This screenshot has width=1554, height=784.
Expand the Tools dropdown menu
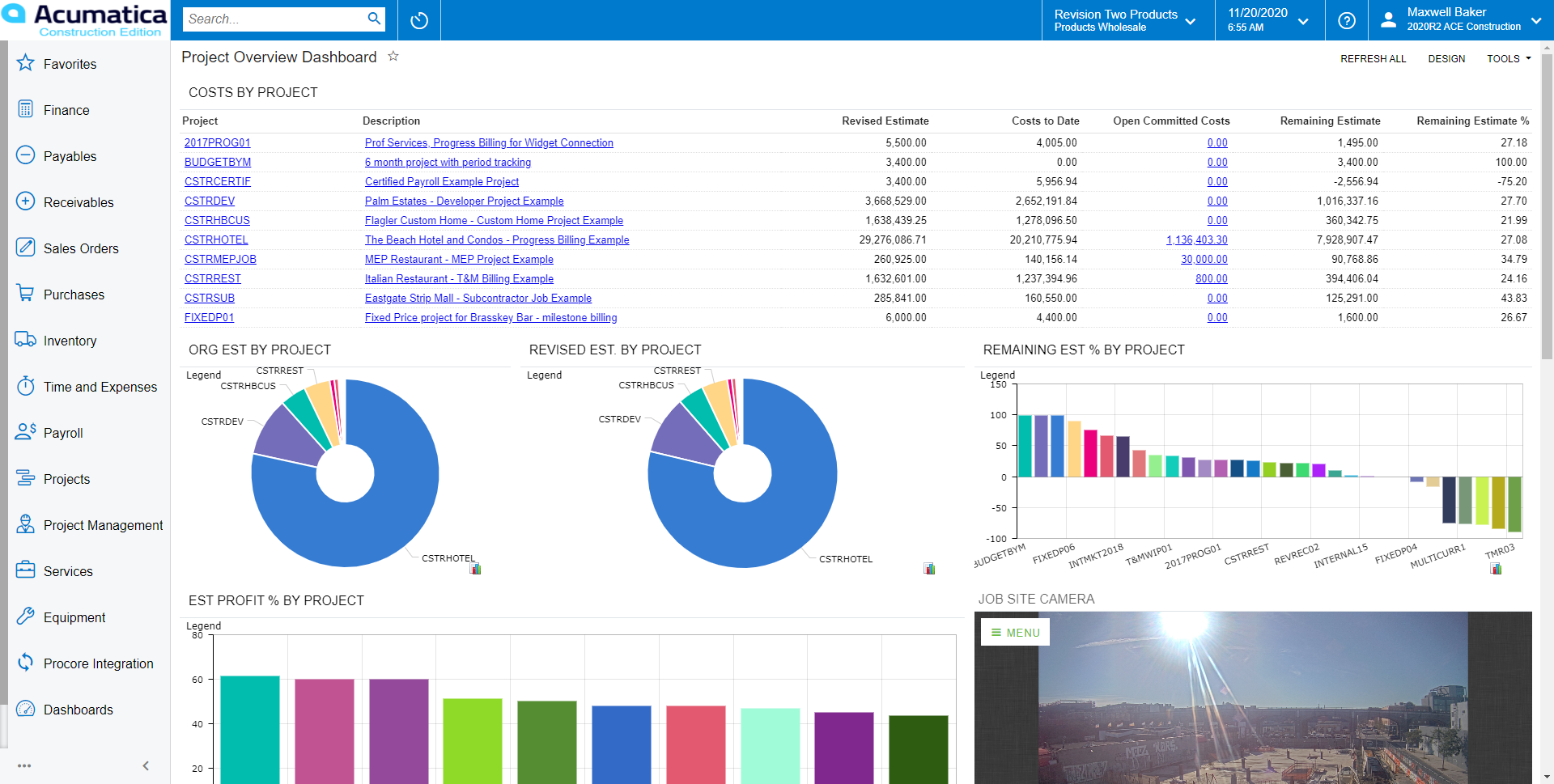coord(1509,59)
